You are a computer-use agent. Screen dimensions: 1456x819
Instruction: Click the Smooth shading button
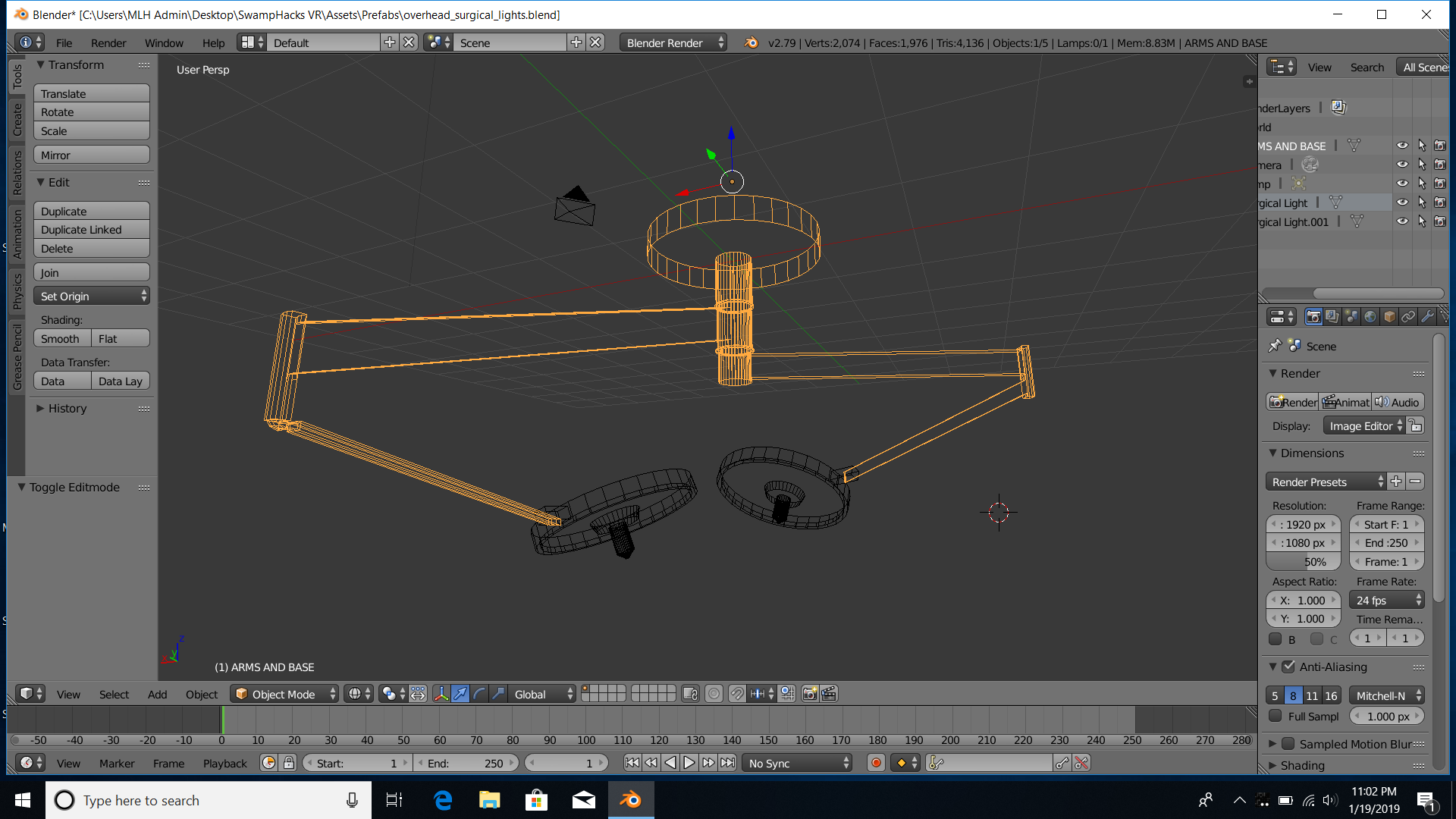pos(62,339)
